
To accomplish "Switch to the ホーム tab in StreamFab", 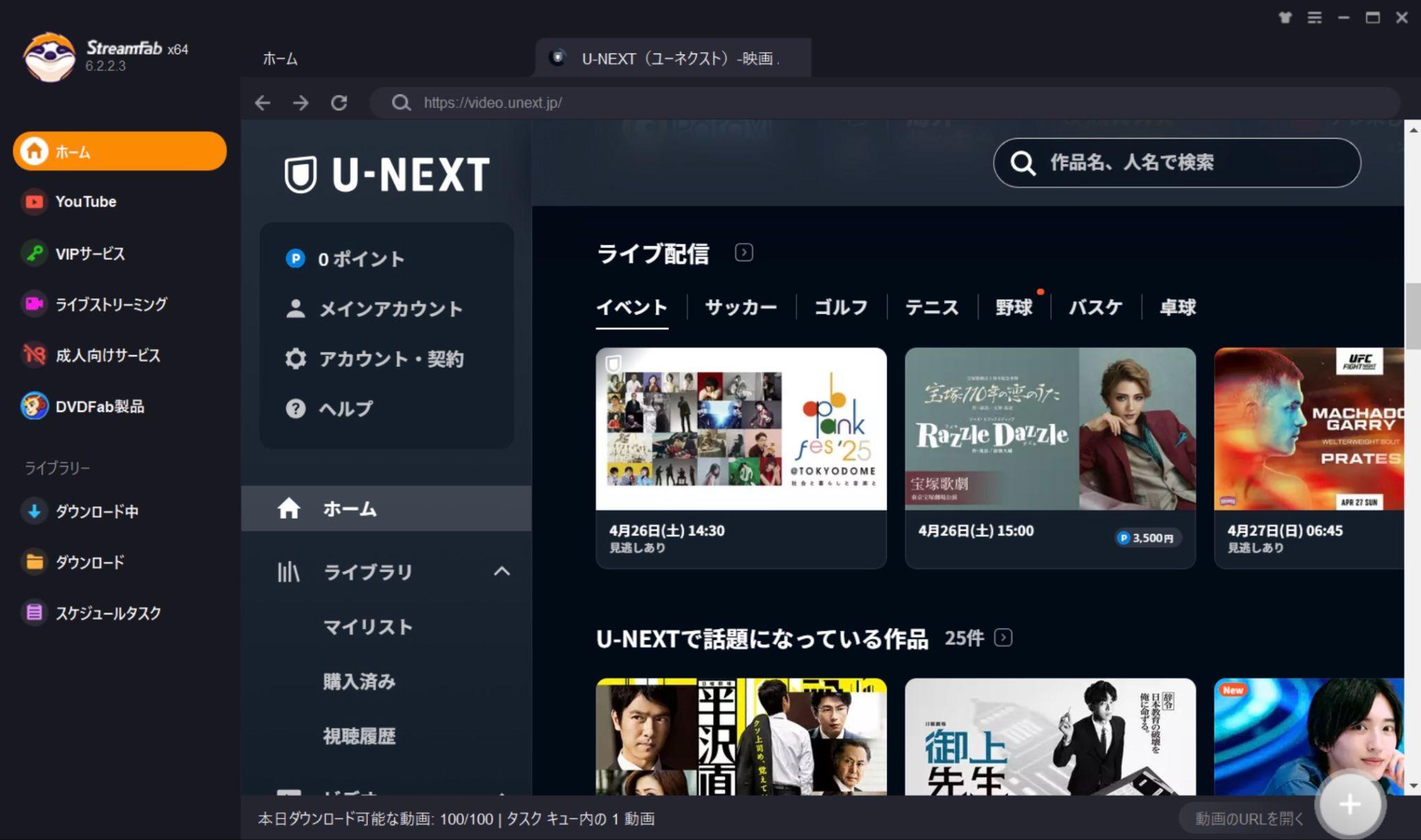I will click(x=280, y=59).
